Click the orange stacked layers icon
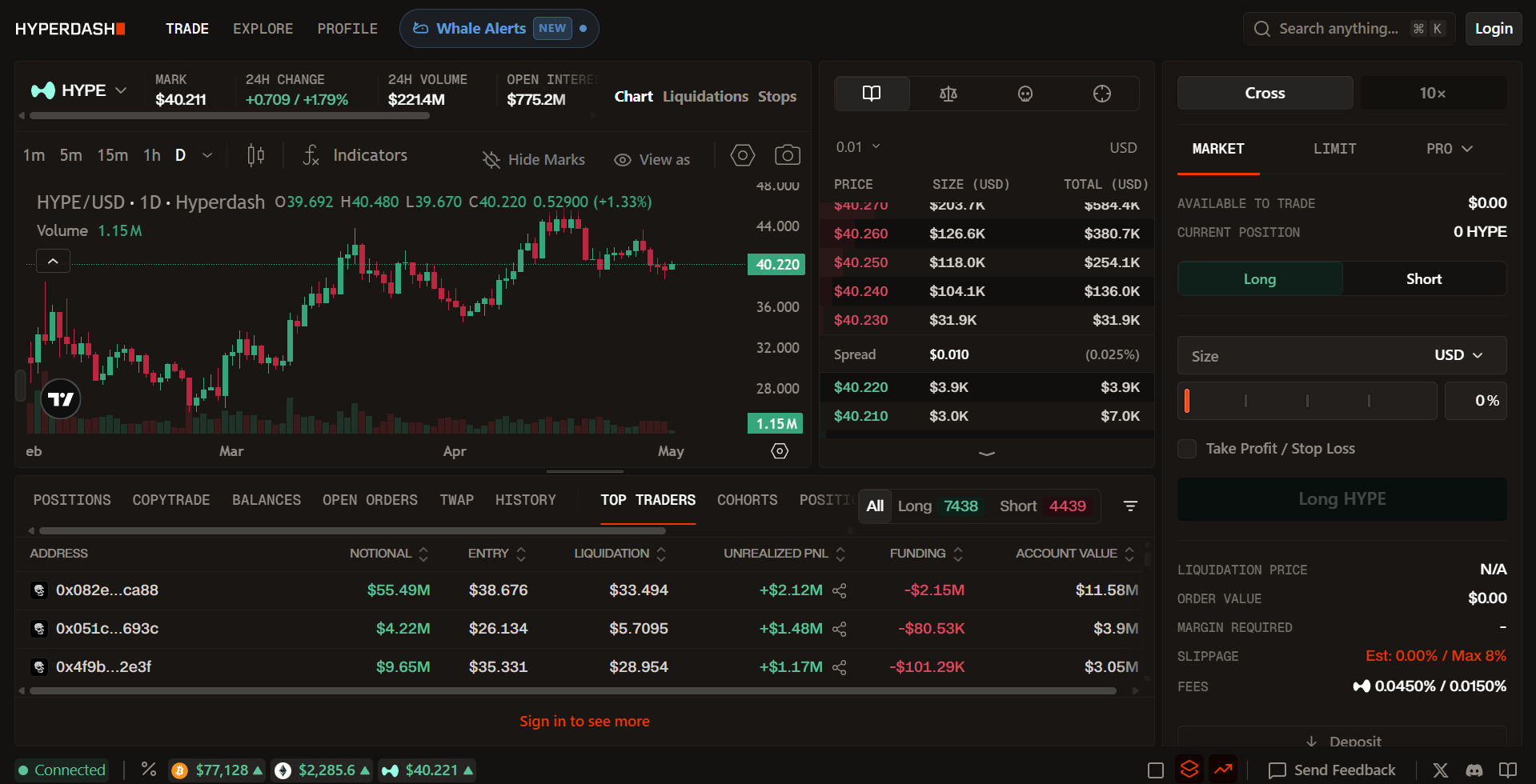Screen dimensions: 1536x784 (1189, 770)
